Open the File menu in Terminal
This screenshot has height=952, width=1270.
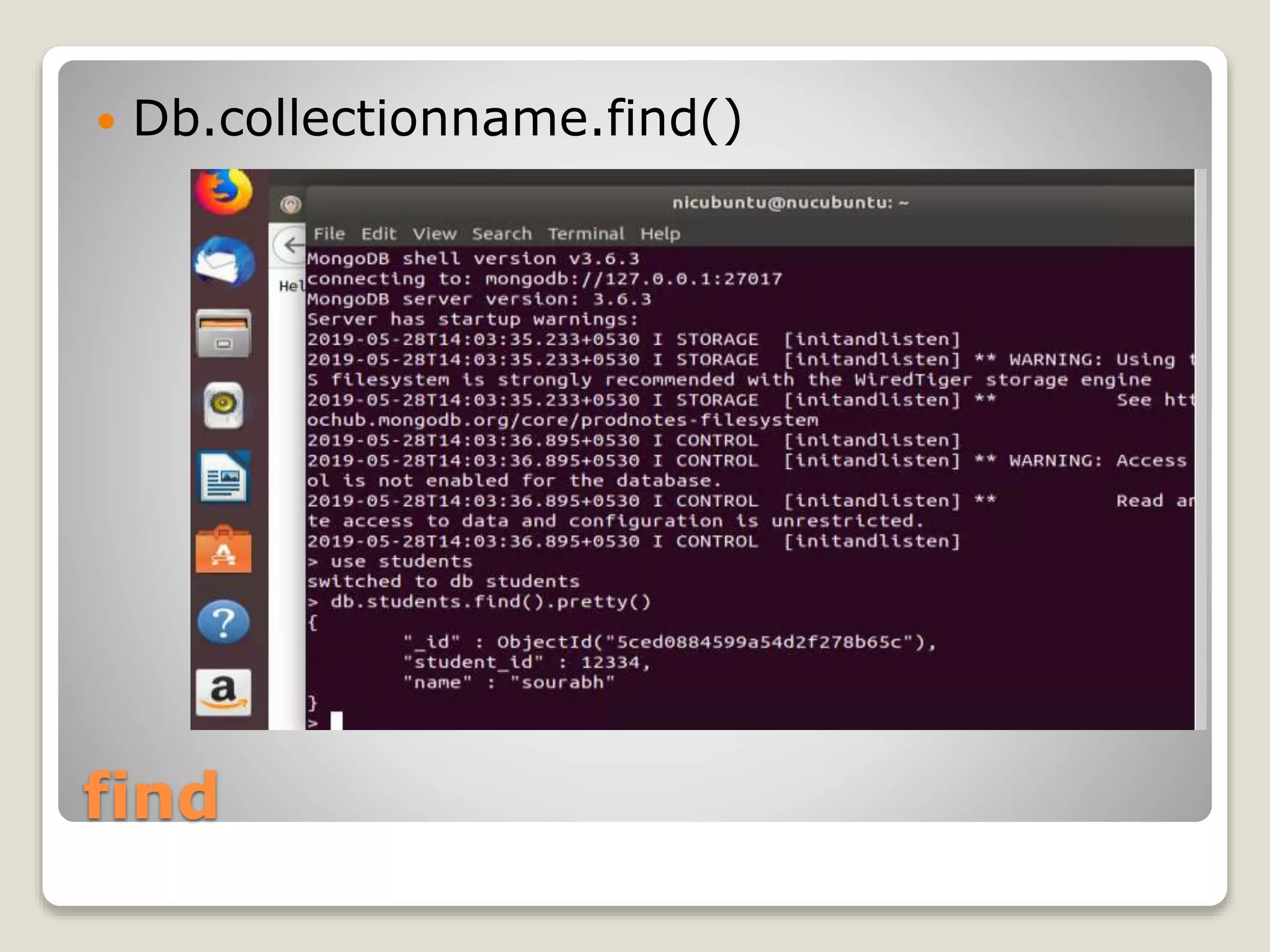[x=329, y=234]
